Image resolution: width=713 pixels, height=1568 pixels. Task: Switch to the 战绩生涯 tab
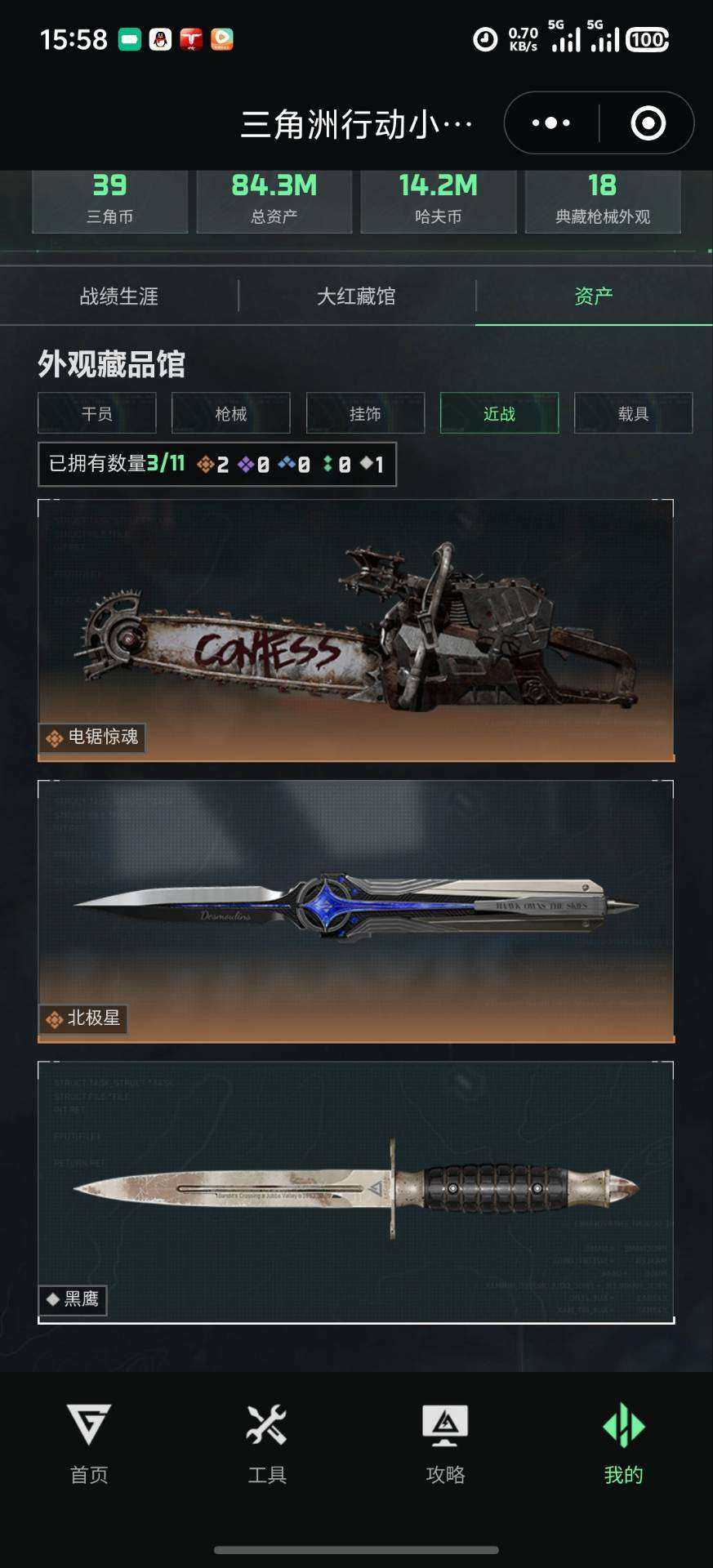pos(119,296)
